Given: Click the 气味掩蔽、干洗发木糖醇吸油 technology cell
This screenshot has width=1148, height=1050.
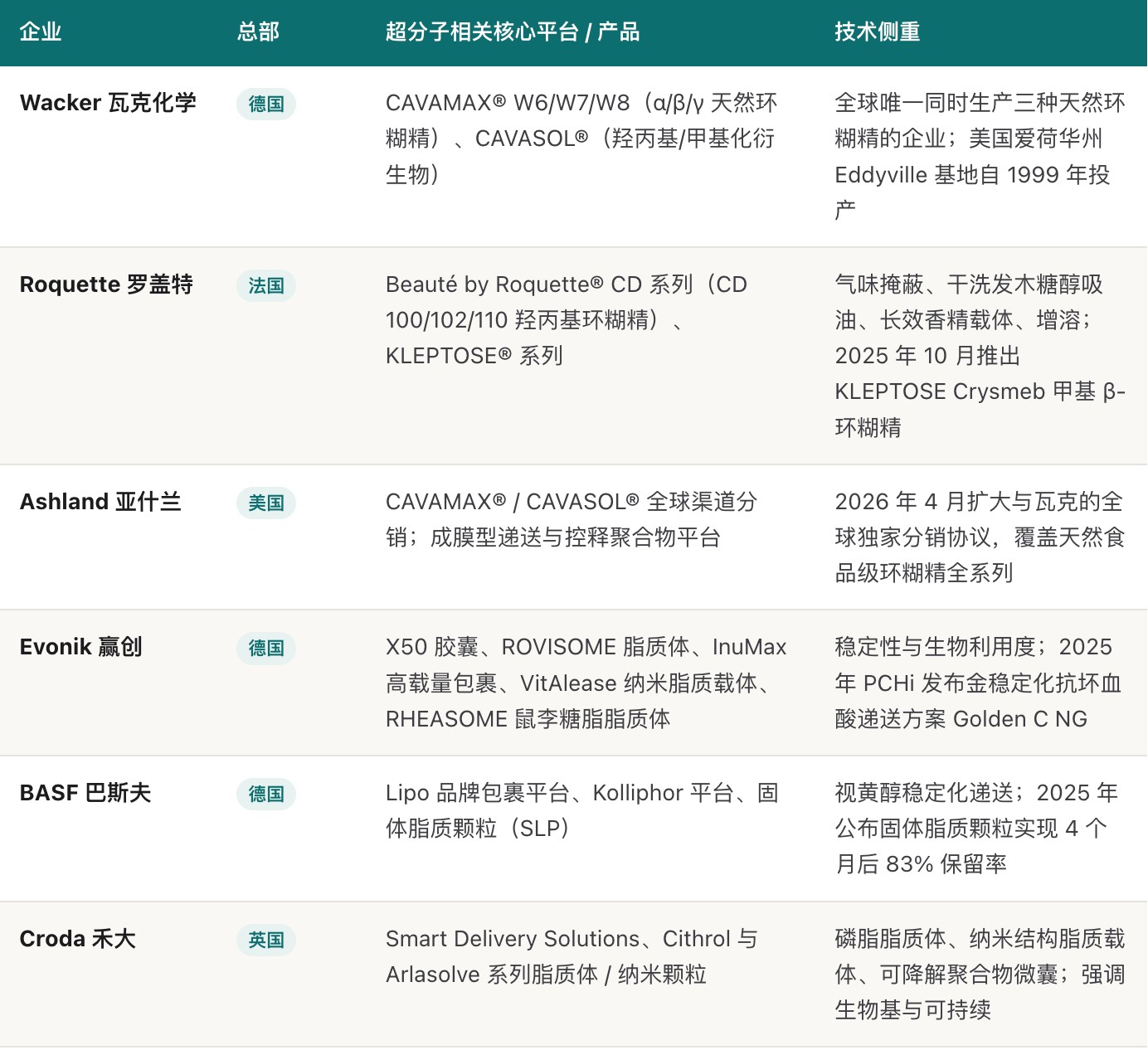Looking at the screenshot, I should click(980, 356).
